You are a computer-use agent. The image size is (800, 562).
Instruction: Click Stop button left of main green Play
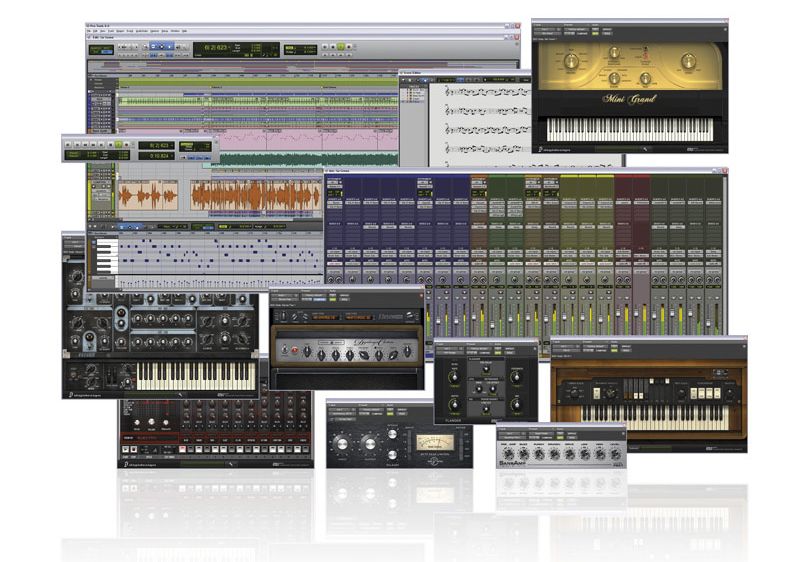pos(333,47)
